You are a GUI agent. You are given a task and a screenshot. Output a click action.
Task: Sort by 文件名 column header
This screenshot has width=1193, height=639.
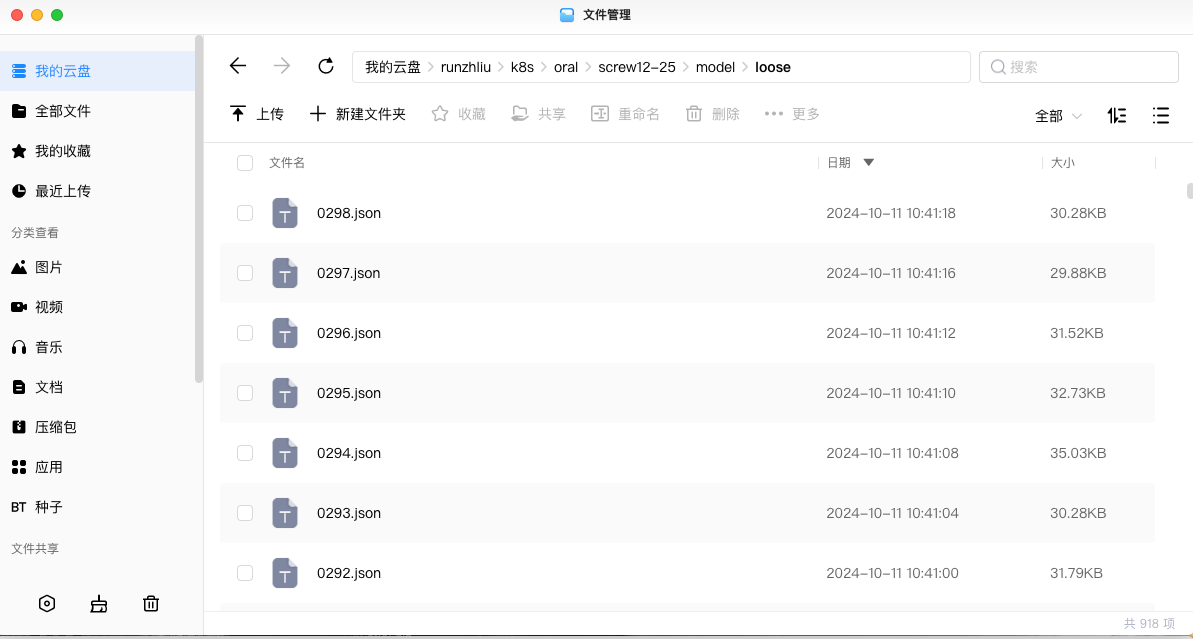point(287,163)
